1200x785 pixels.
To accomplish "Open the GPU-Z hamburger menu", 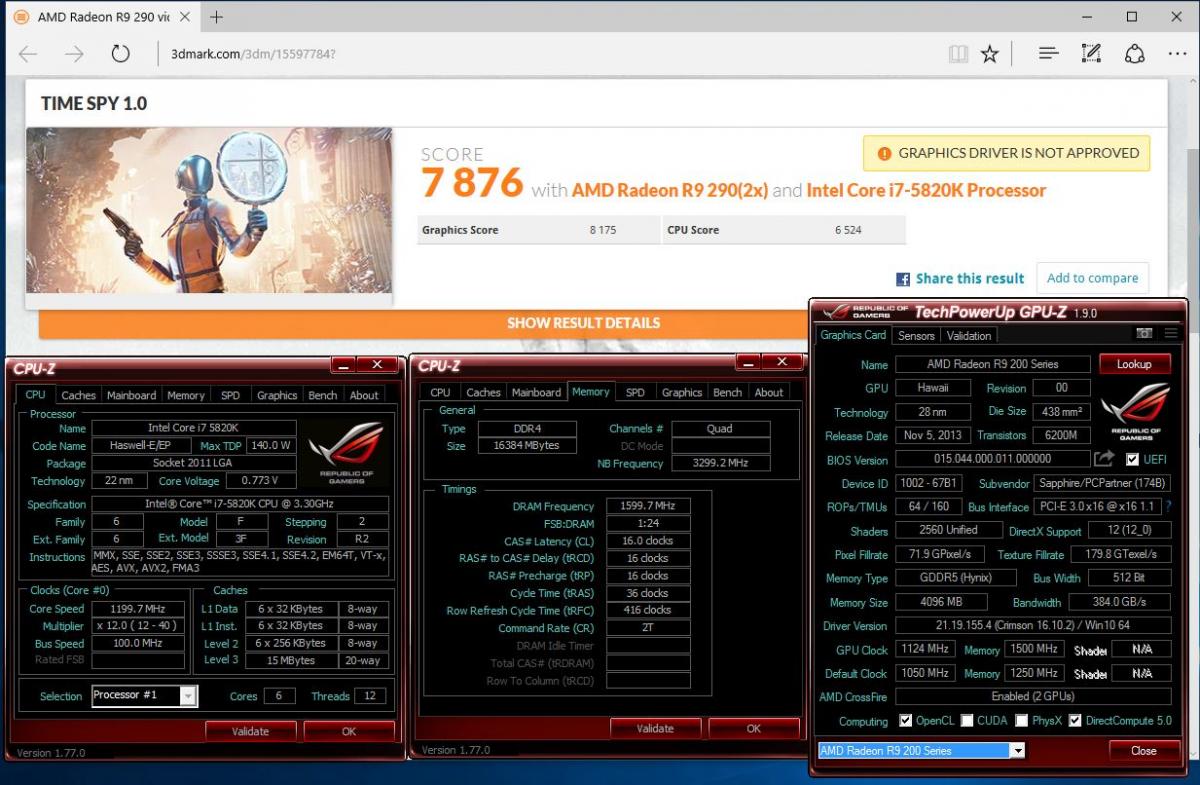I will [x=1171, y=333].
